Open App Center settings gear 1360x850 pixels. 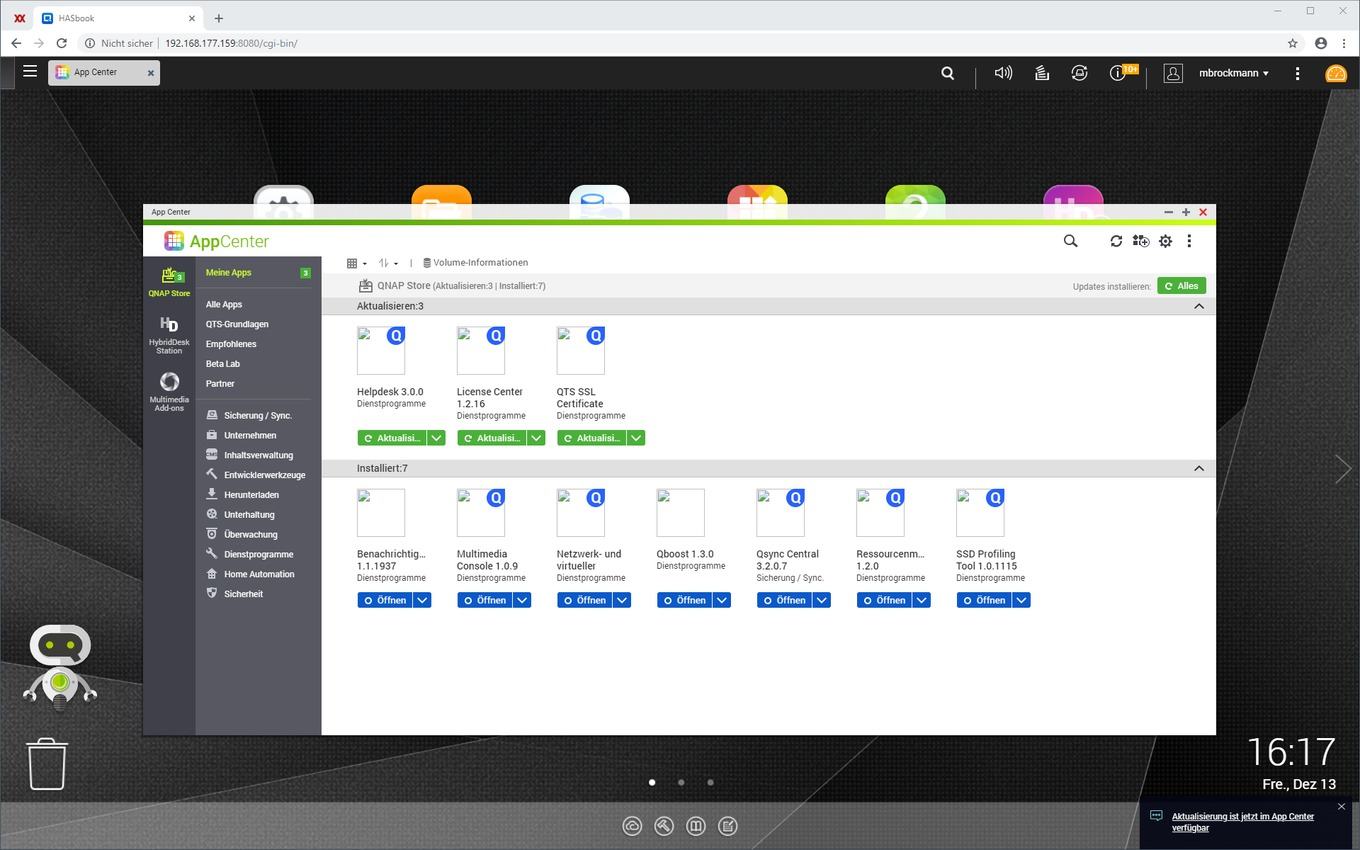[1165, 241]
